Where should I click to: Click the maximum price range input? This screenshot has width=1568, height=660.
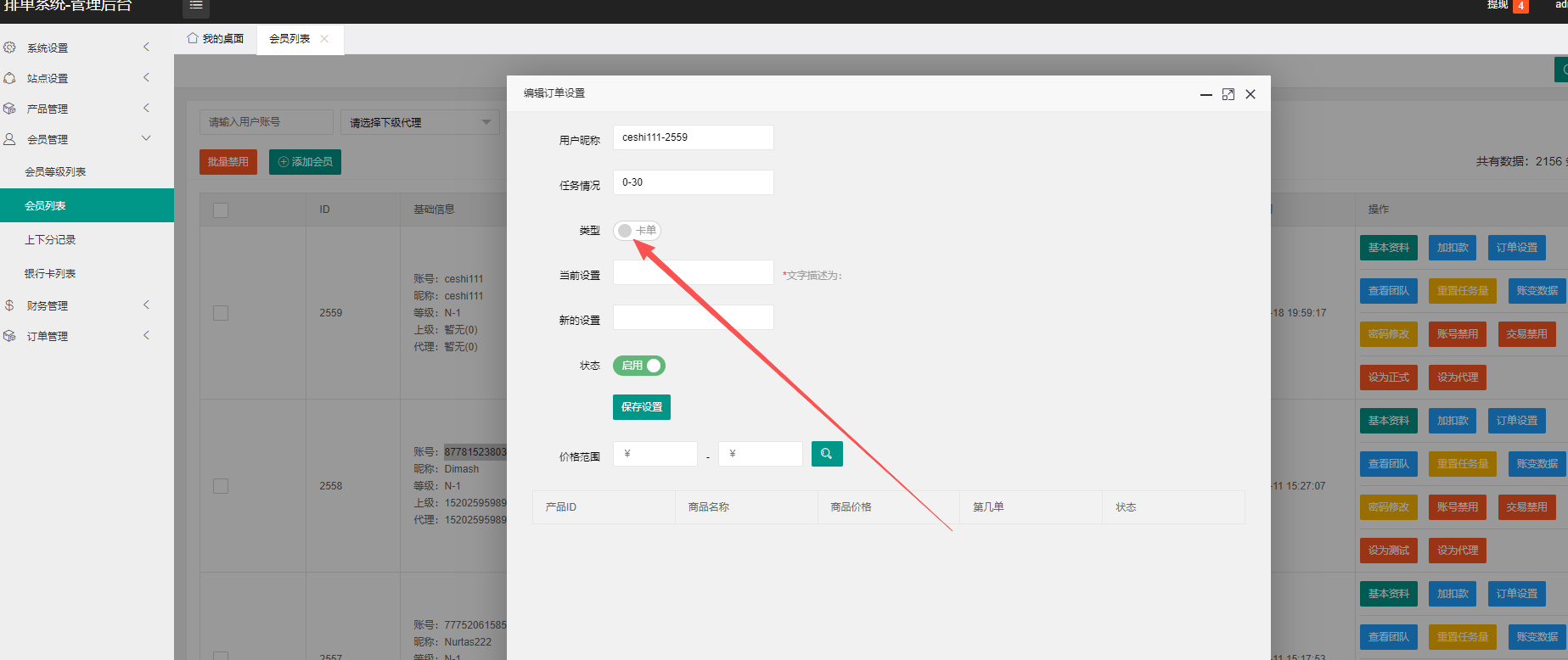click(761, 454)
